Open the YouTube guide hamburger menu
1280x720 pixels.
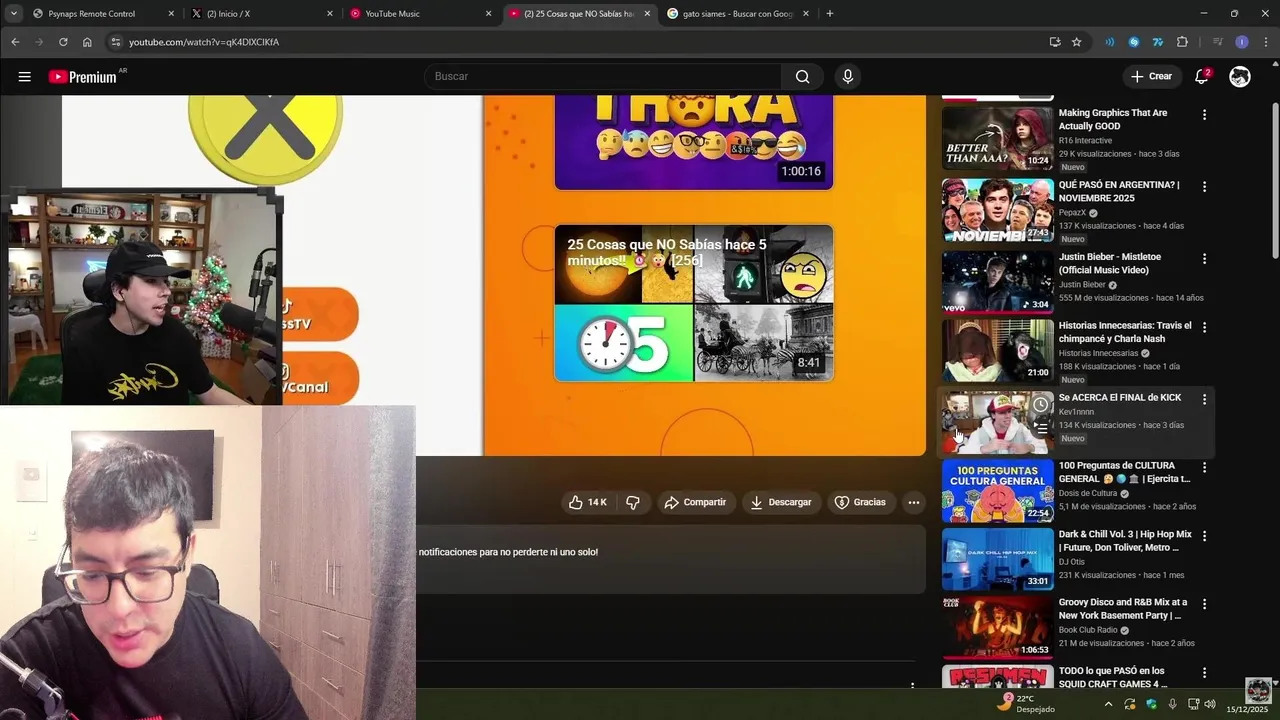click(x=24, y=76)
